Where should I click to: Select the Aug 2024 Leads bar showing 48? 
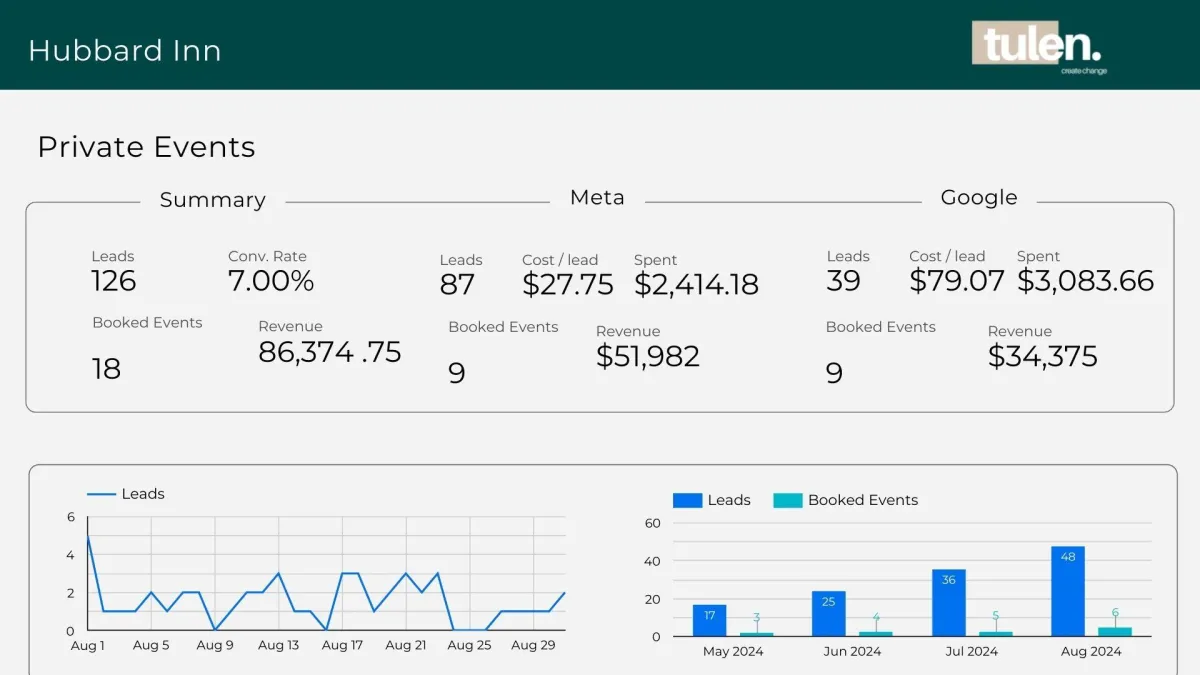[x=1068, y=591]
